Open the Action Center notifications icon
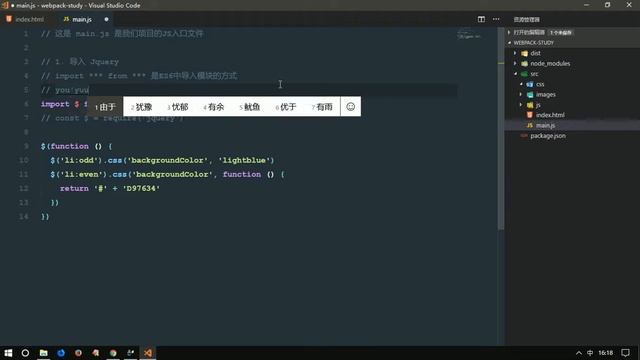The image size is (640, 360). click(626, 353)
